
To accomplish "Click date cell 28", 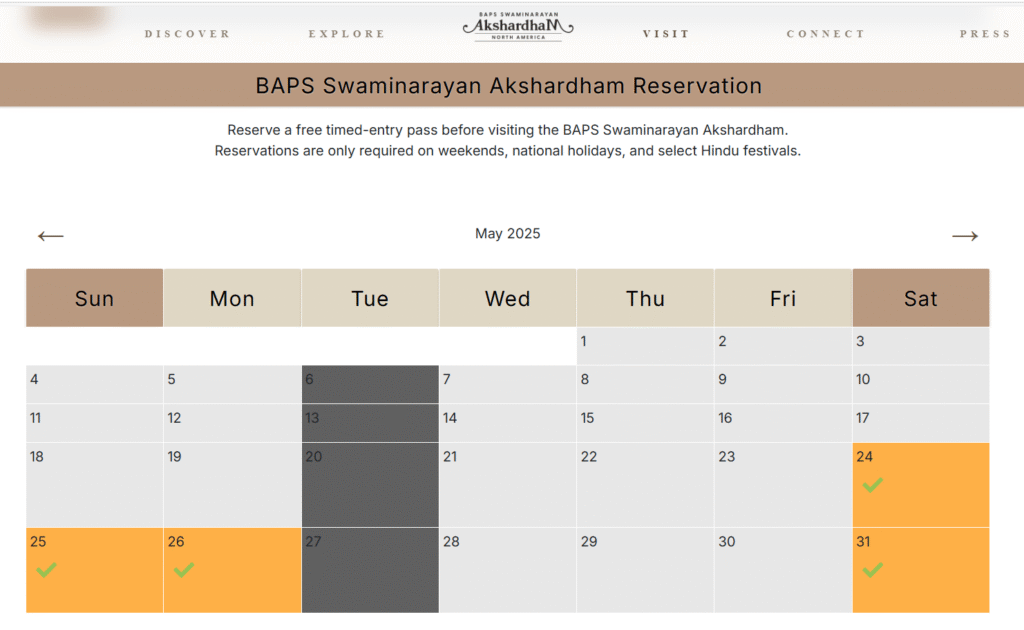I will (508, 570).
